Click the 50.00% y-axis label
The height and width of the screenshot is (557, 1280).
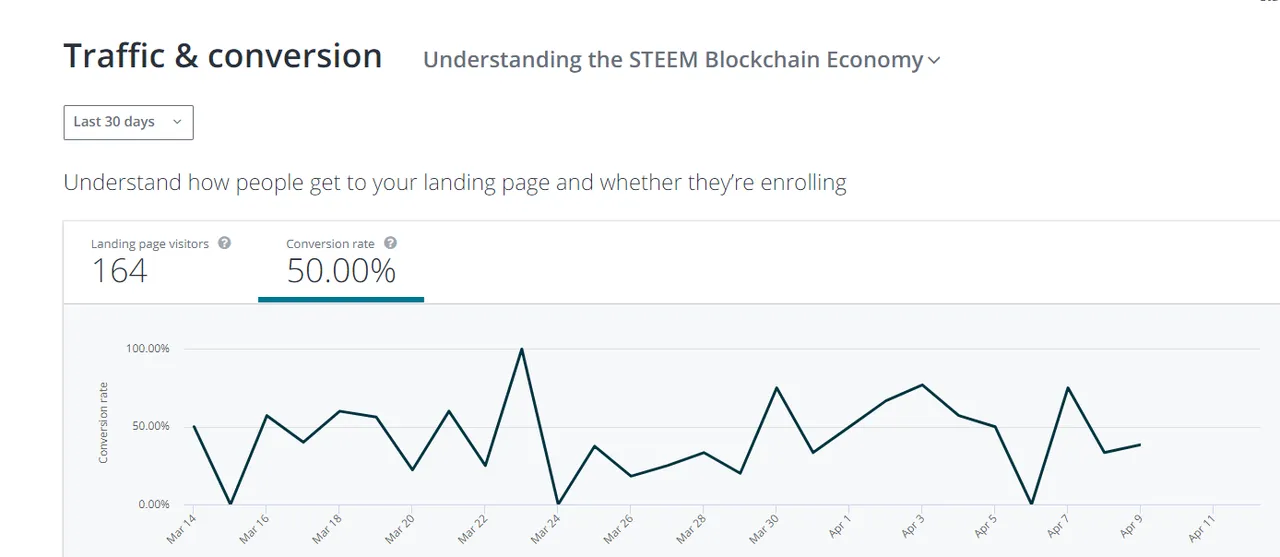pos(148,427)
